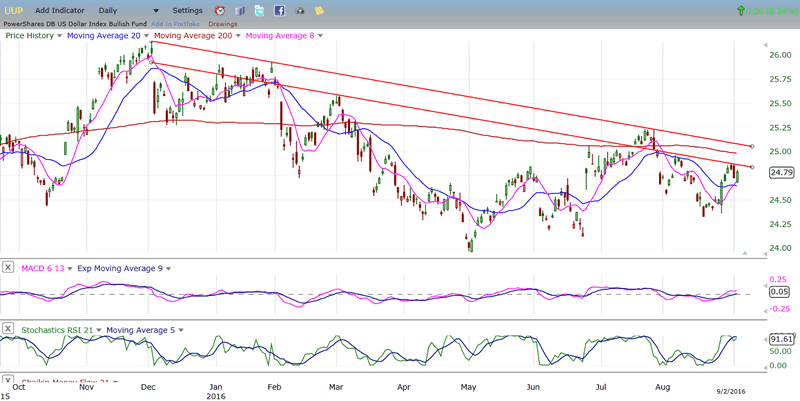Click the Twitter share icon
This screenshot has height=401, width=800.
click(259, 10)
